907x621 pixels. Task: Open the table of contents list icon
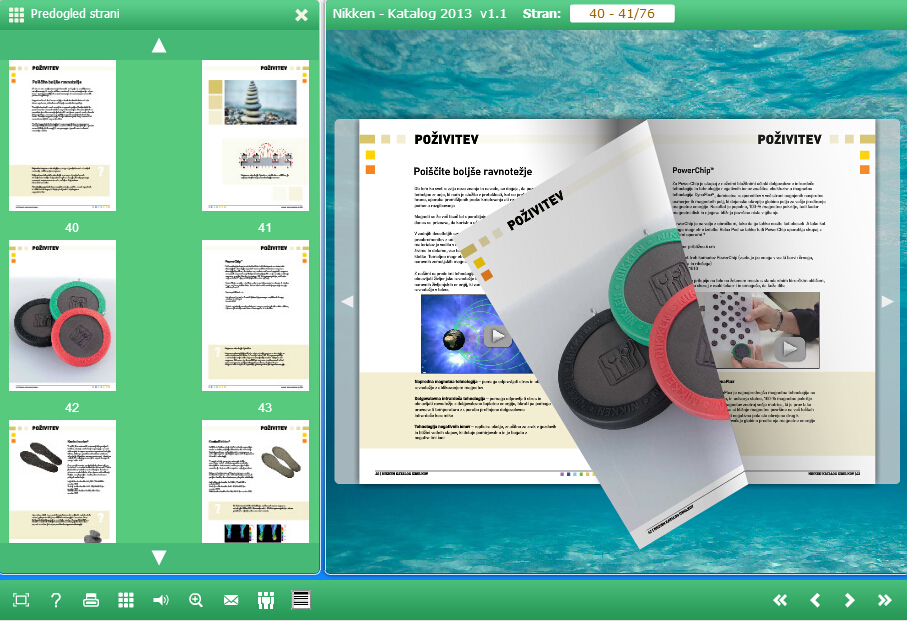point(301,600)
